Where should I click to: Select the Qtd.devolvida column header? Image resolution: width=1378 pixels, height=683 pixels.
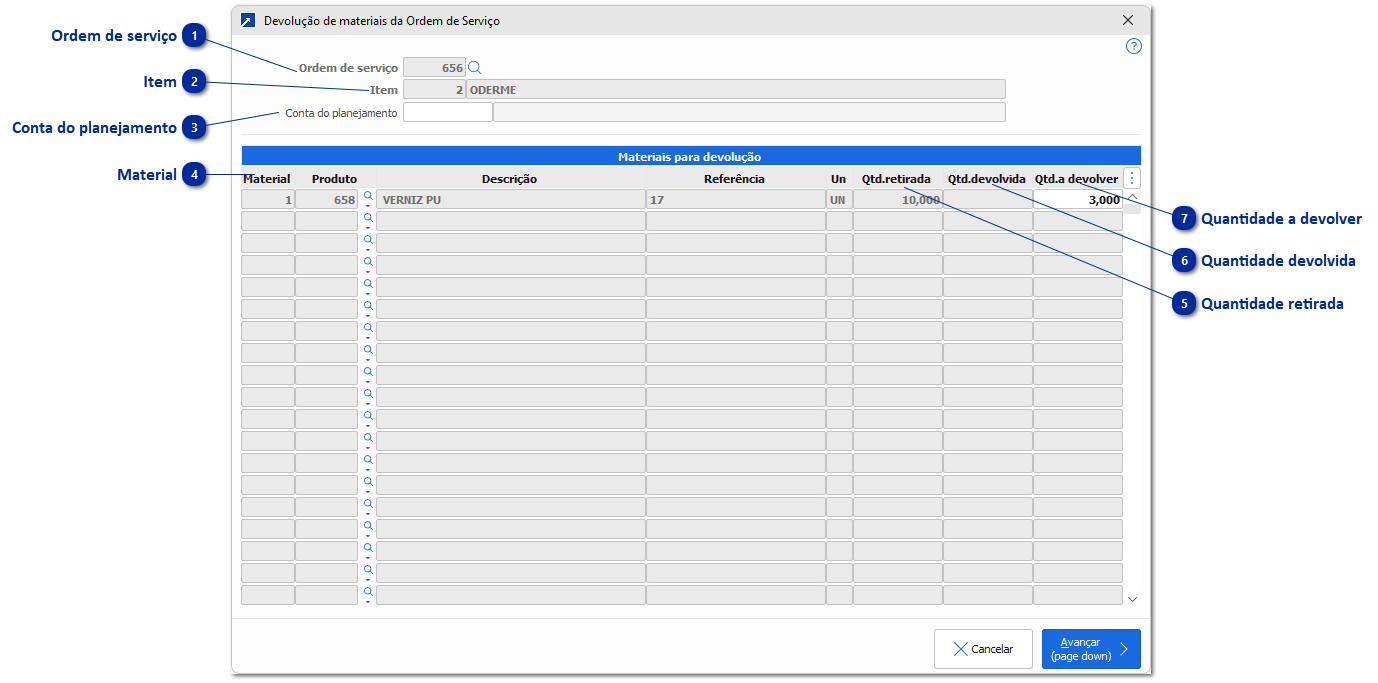[x=987, y=179]
